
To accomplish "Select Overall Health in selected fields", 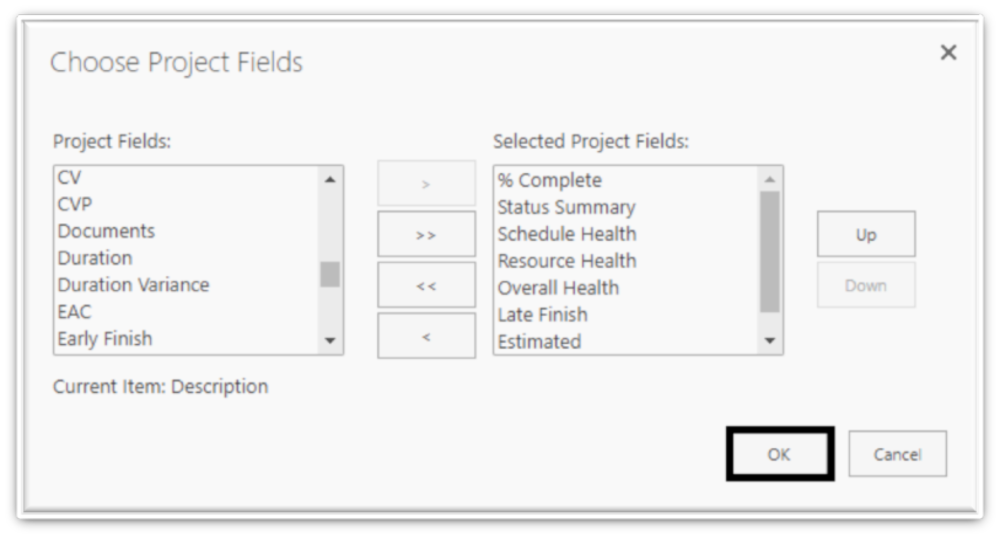I will click(x=558, y=288).
